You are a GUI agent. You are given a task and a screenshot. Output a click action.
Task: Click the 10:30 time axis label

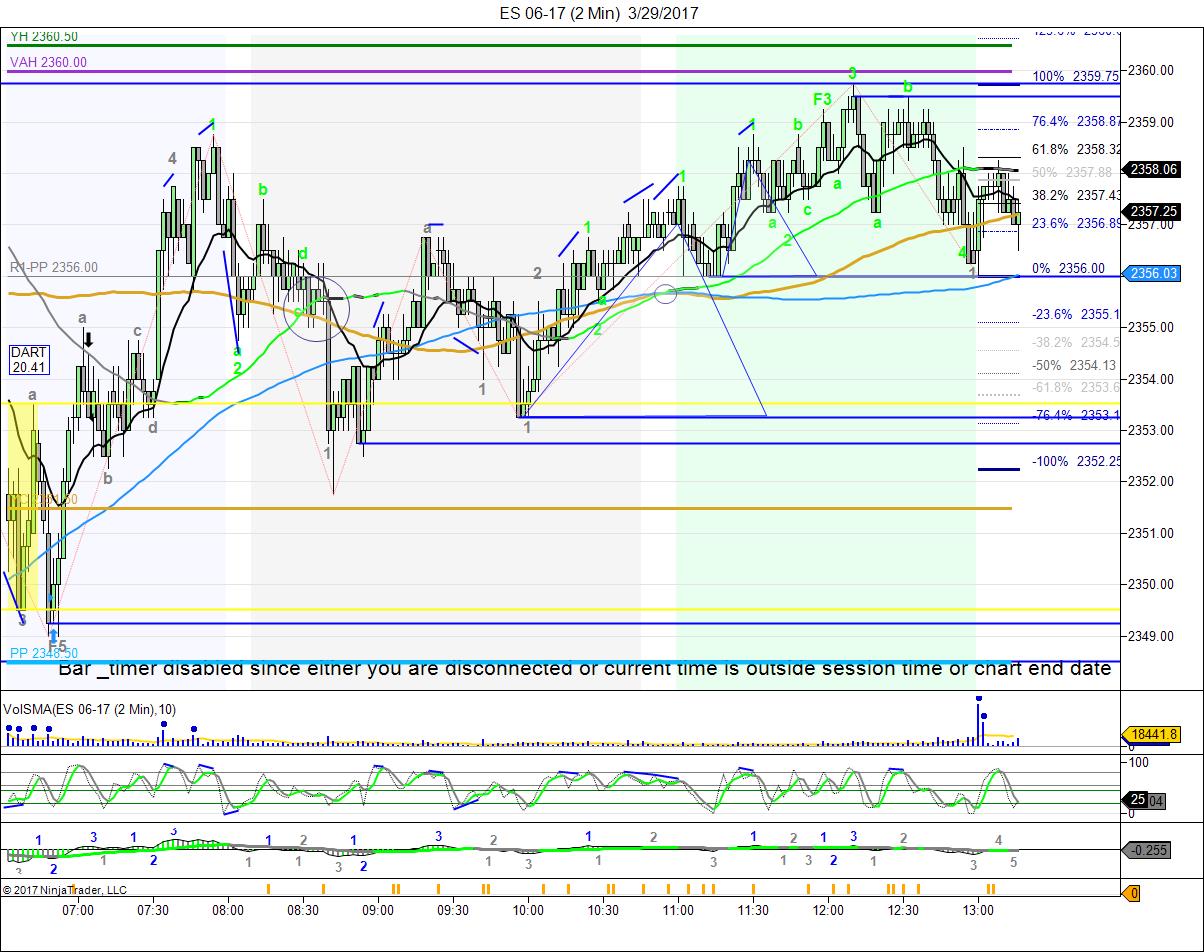tap(603, 909)
